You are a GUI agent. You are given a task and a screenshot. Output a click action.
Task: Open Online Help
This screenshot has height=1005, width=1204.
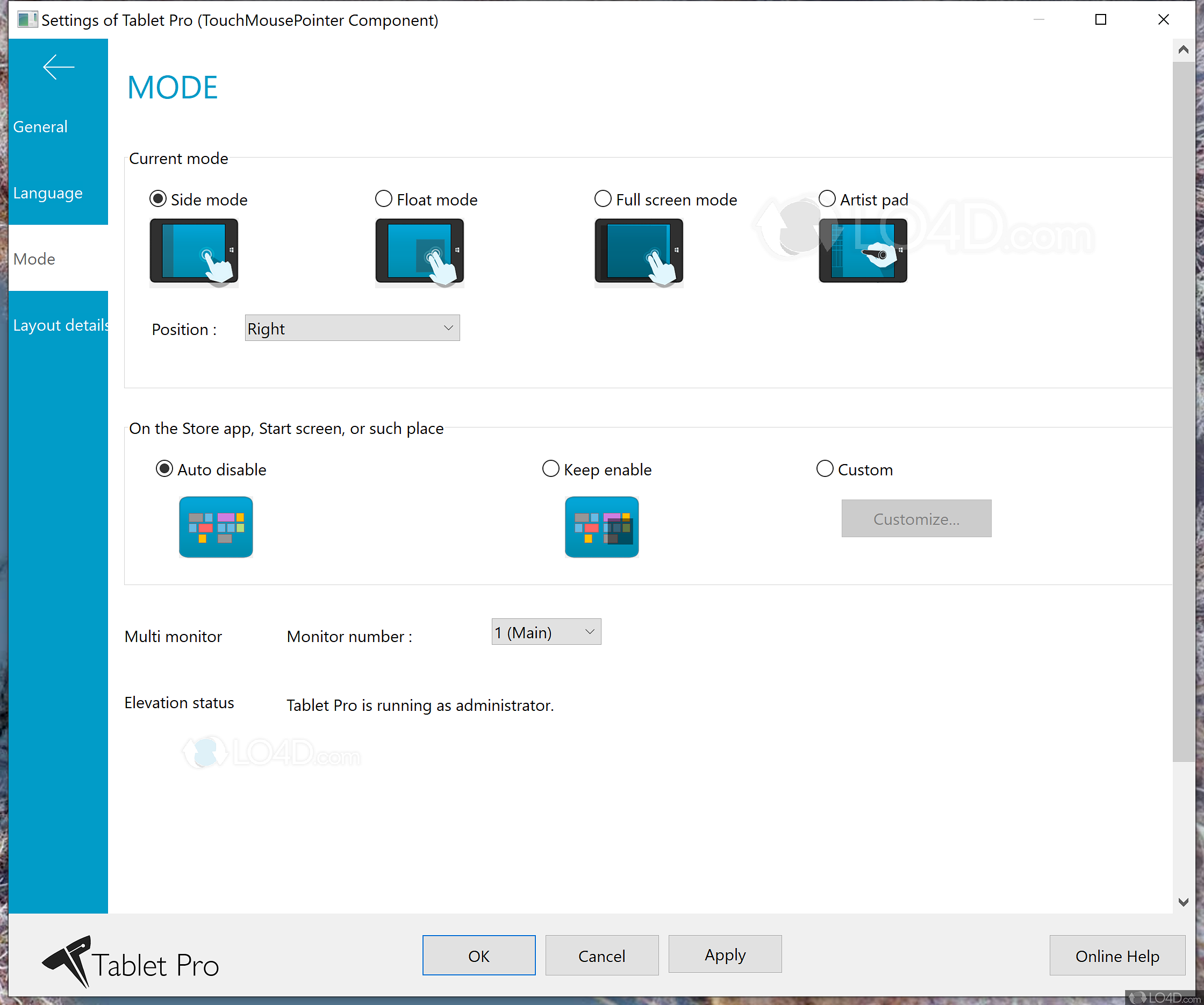pyautogui.click(x=1116, y=955)
